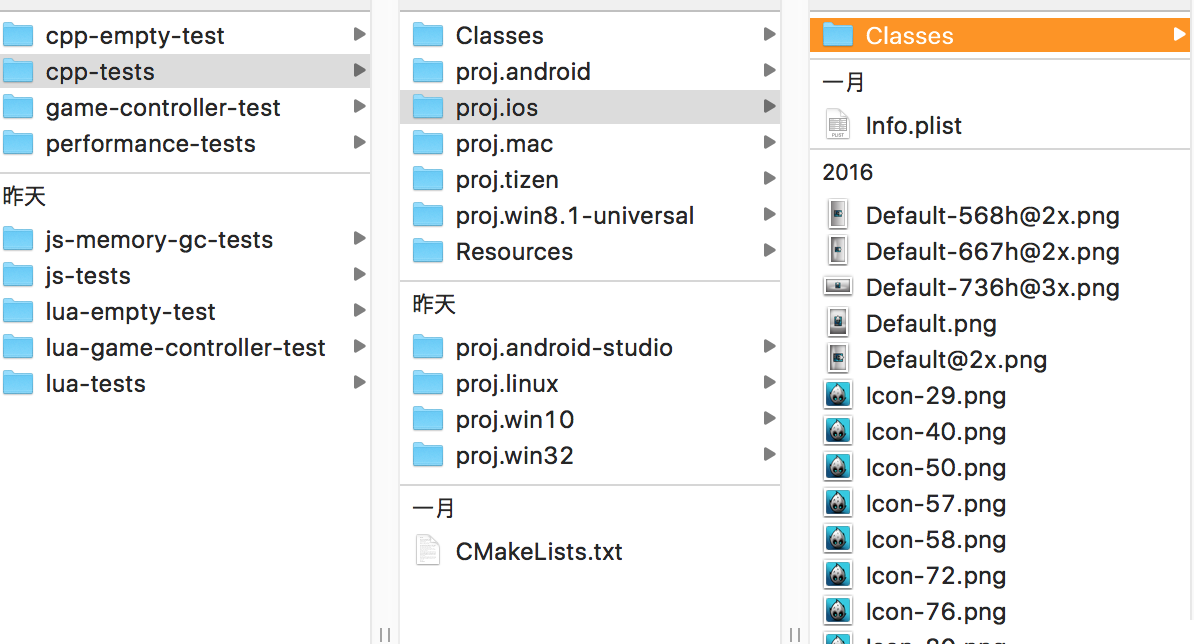1194x644 pixels.
Task: Select the Resources folder
Action: [514, 251]
